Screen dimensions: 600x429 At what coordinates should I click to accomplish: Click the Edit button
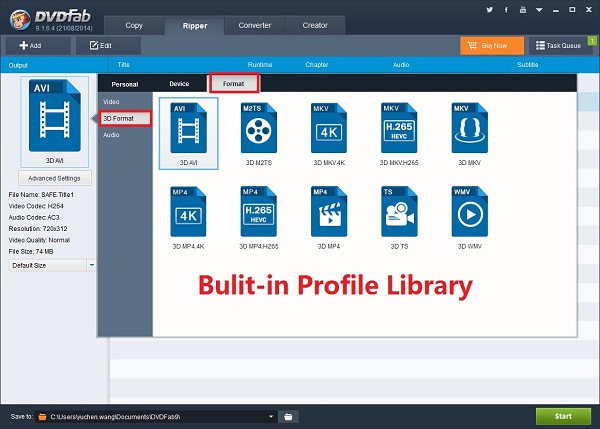(x=108, y=46)
